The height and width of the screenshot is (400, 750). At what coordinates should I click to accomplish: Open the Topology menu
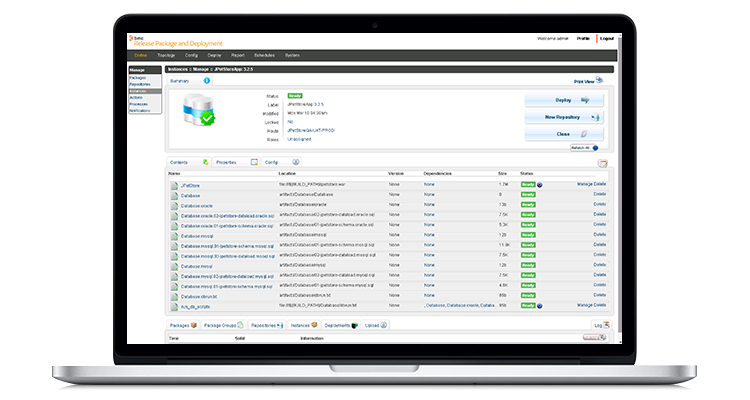click(x=166, y=56)
